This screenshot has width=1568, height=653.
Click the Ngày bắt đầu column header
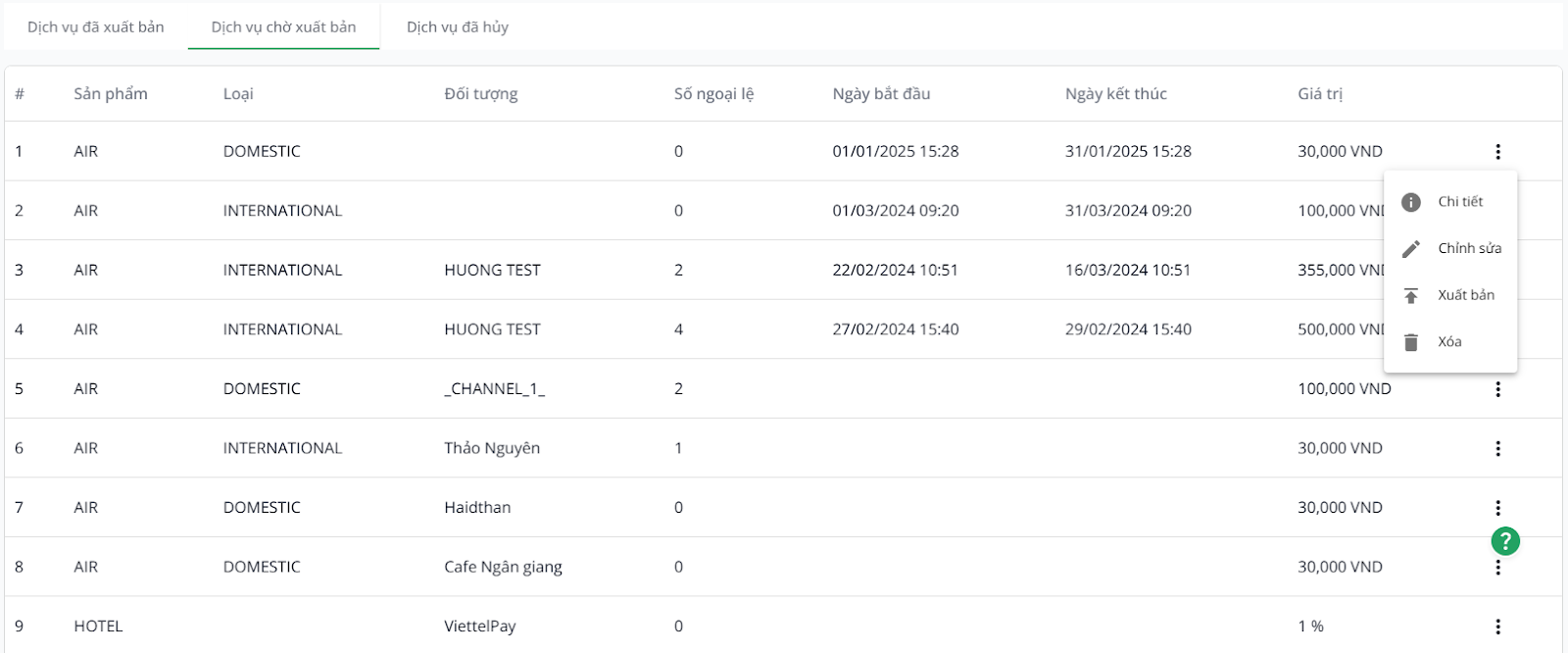[x=881, y=94]
